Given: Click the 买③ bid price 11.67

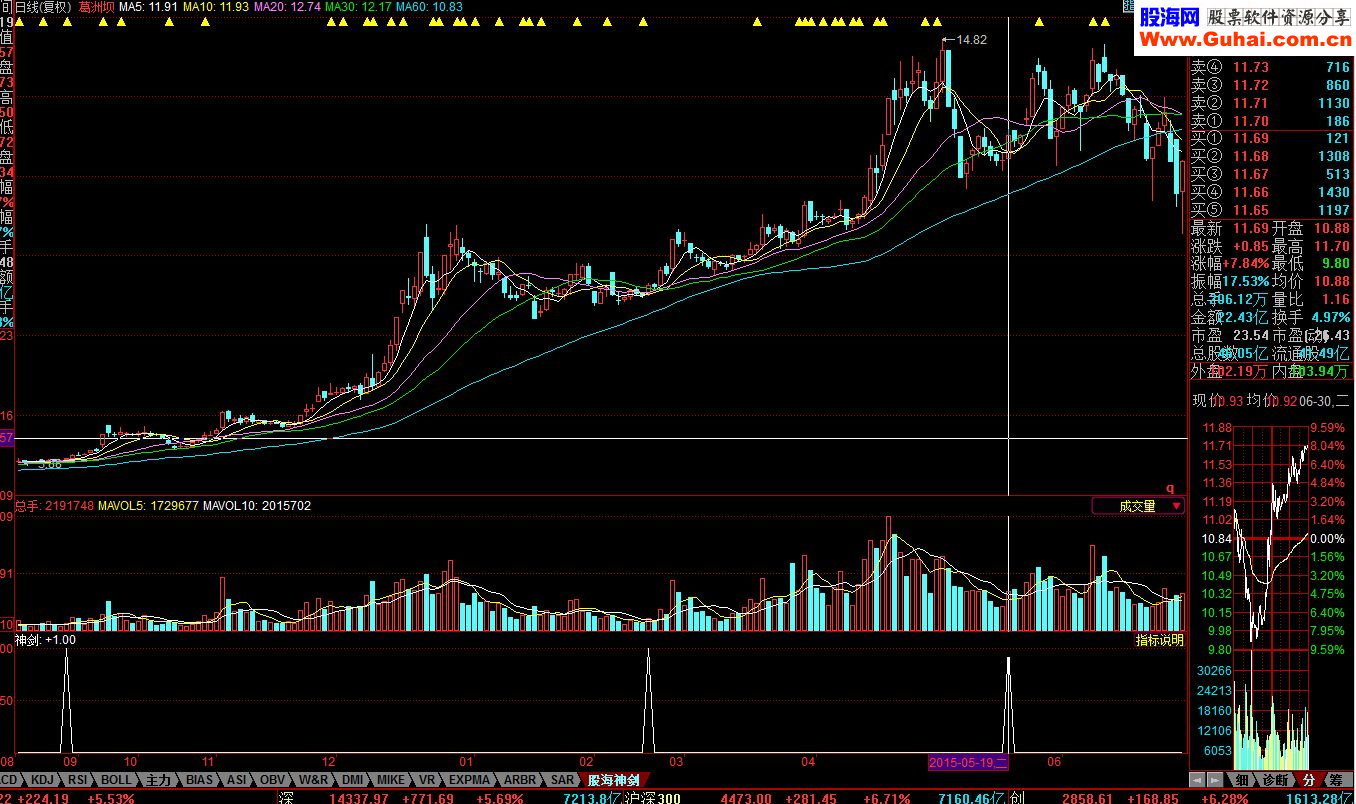Looking at the screenshot, I should [1250, 175].
